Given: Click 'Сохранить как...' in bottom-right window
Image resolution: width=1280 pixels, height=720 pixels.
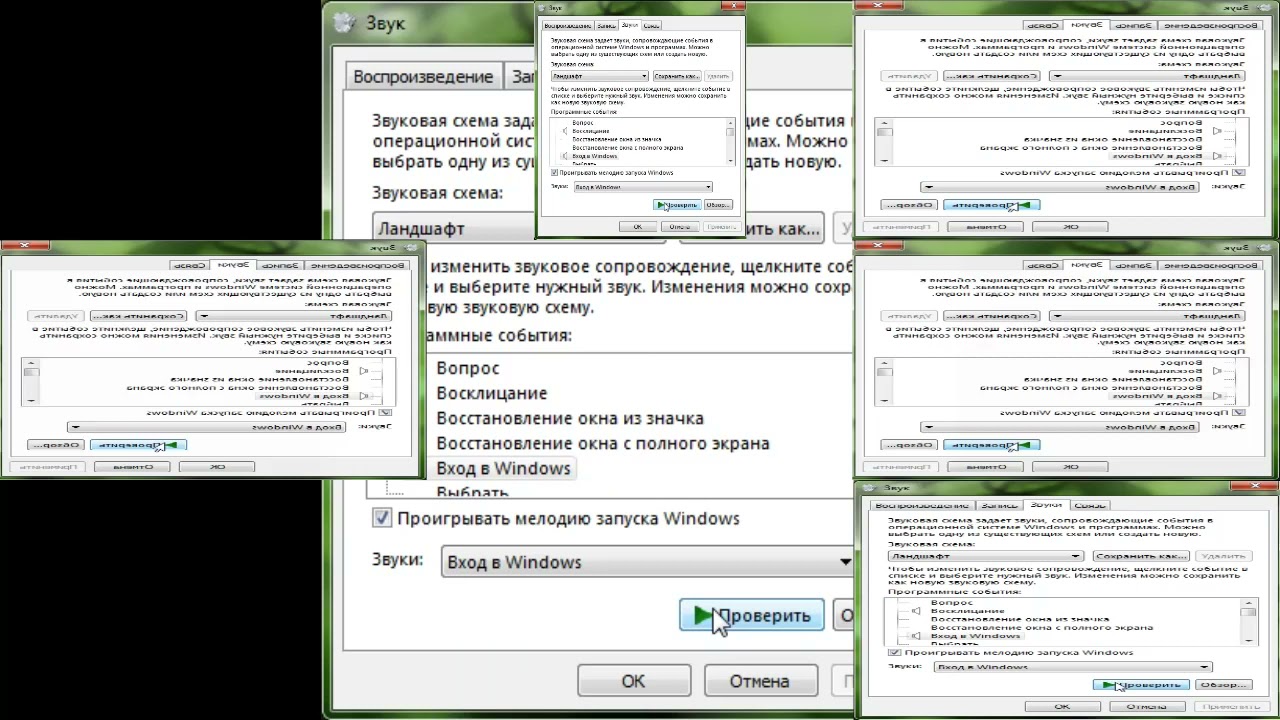Looking at the screenshot, I should click(x=1141, y=556).
